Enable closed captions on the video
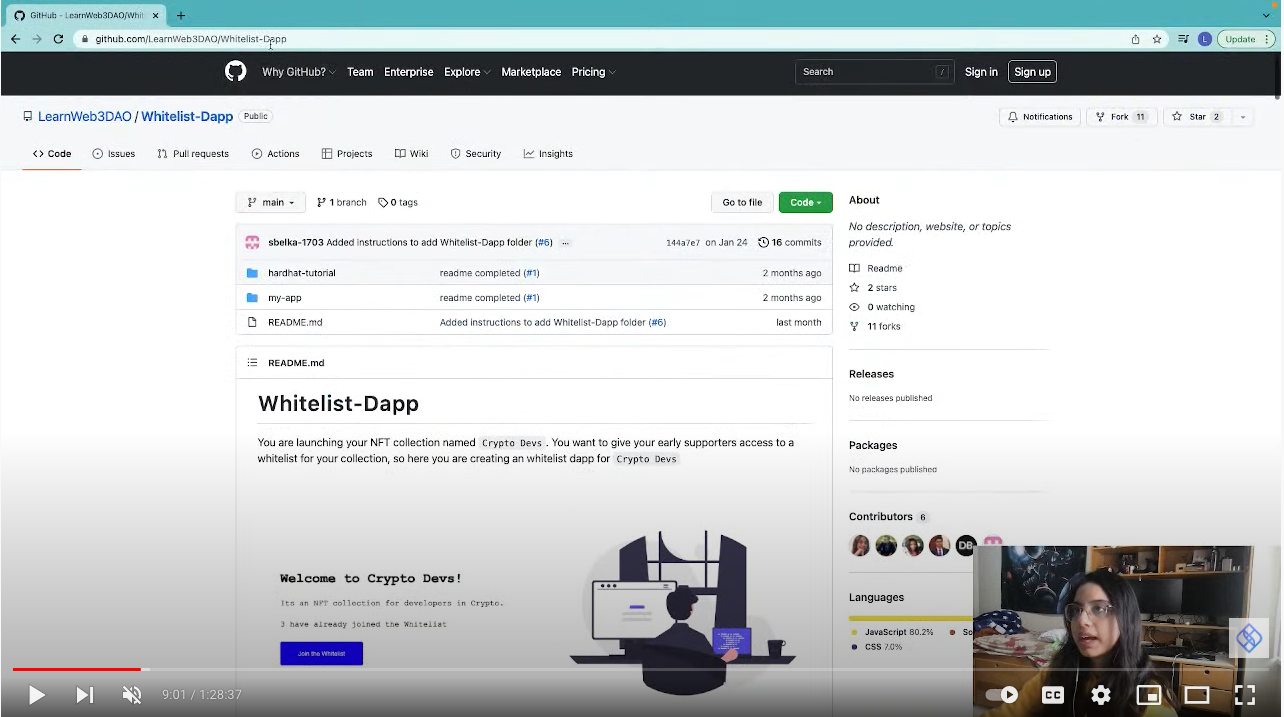 pos(1052,694)
